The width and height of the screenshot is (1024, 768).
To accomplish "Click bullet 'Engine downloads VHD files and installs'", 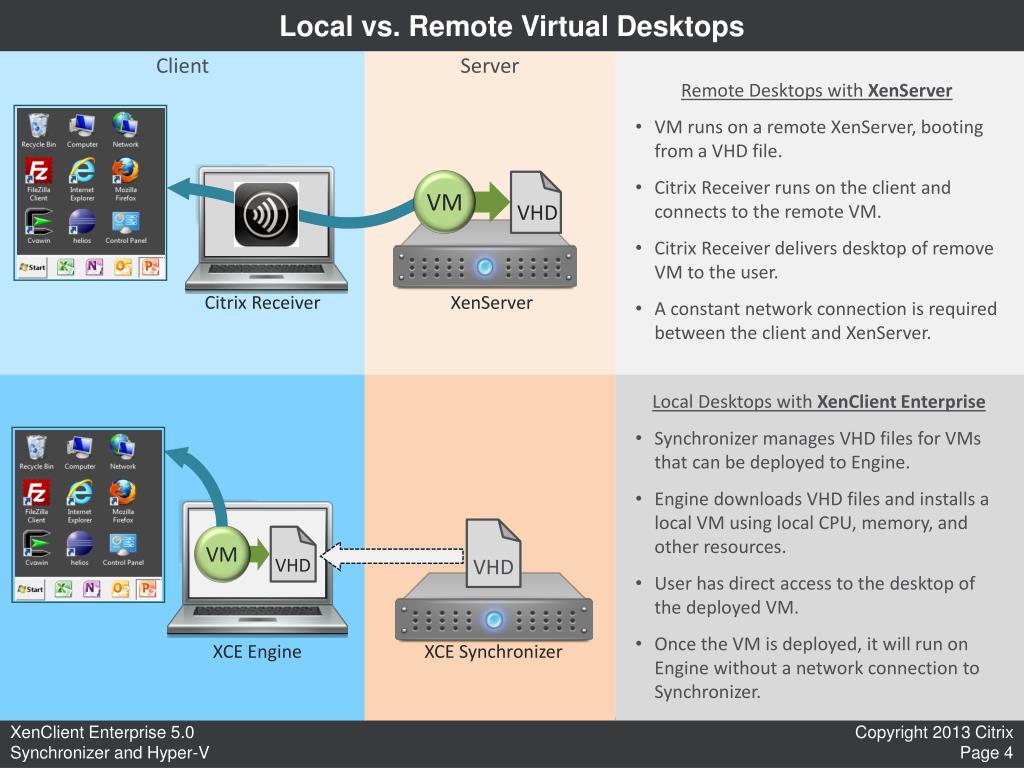I will [x=821, y=523].
